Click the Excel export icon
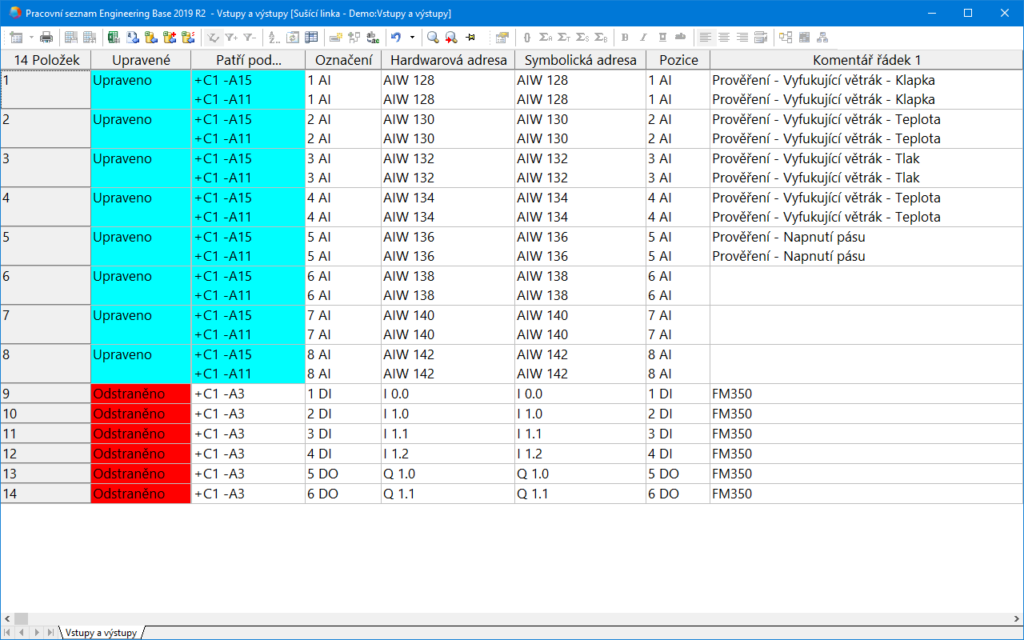The height and width of the screenshot is (640, 1024). (114, 37)
